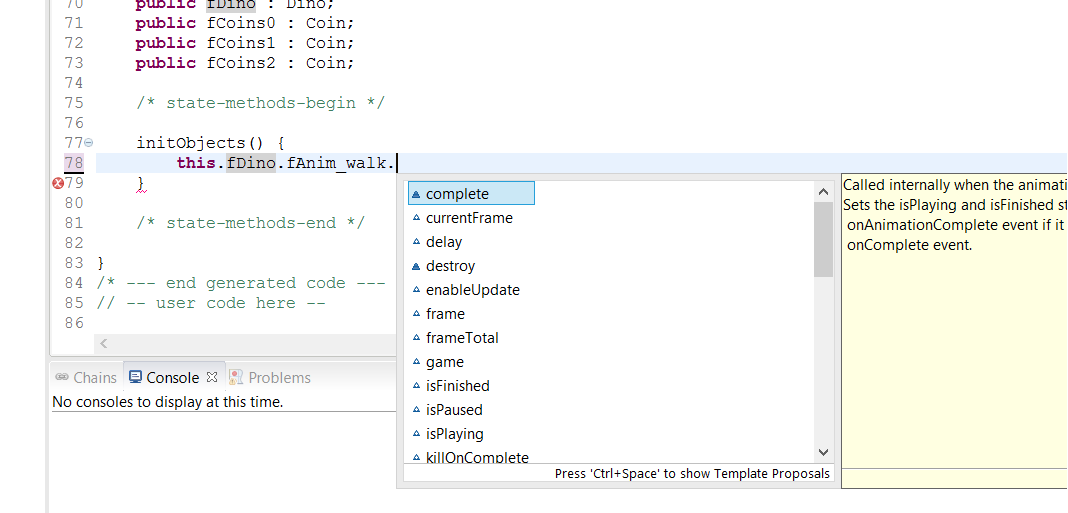This screenshot has width=1068, height=513.
Task: Click the property icon beside 'game'
Action: (x=416, y=362)
